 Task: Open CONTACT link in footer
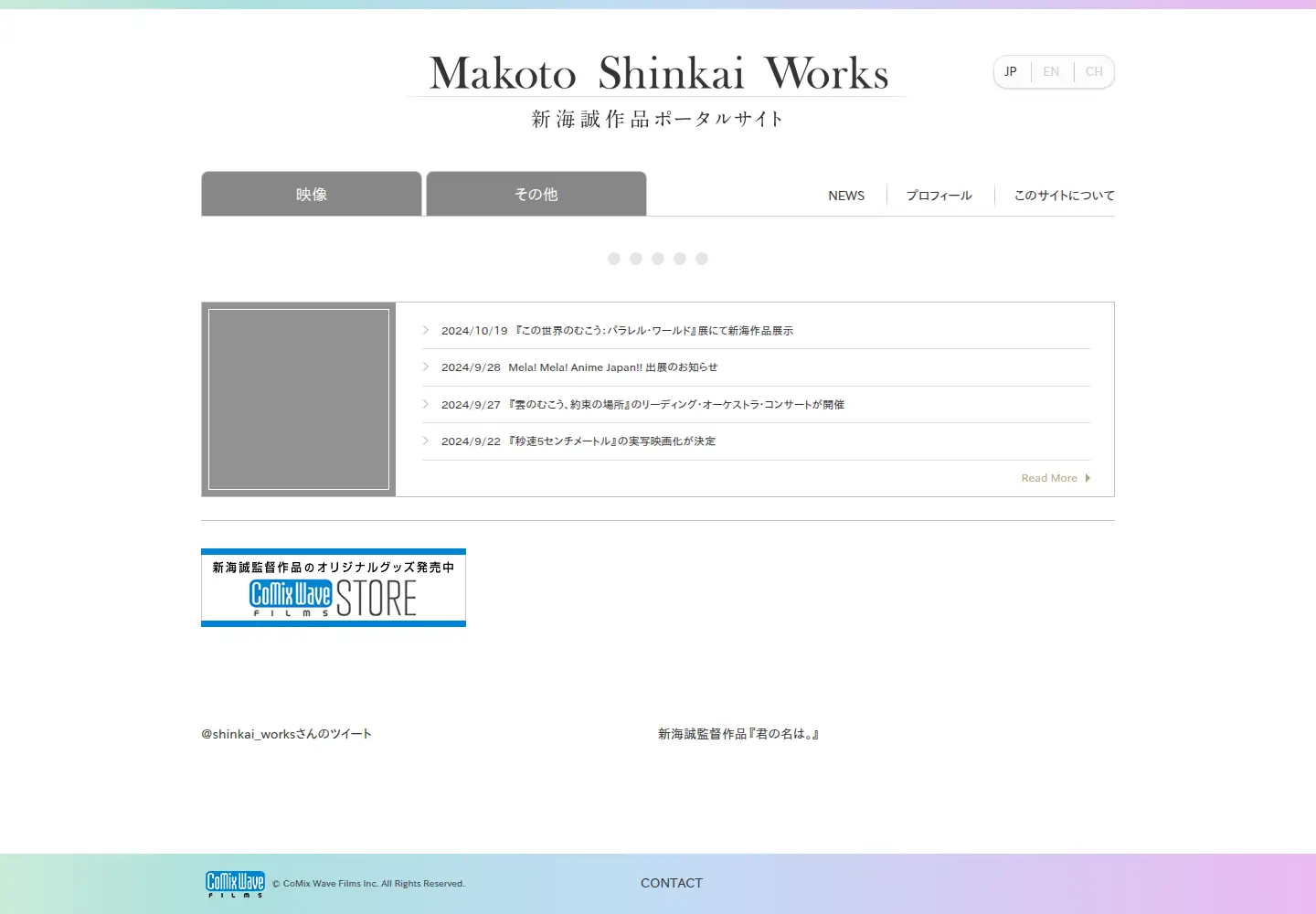pyautogui.click(x=672, y=883)
